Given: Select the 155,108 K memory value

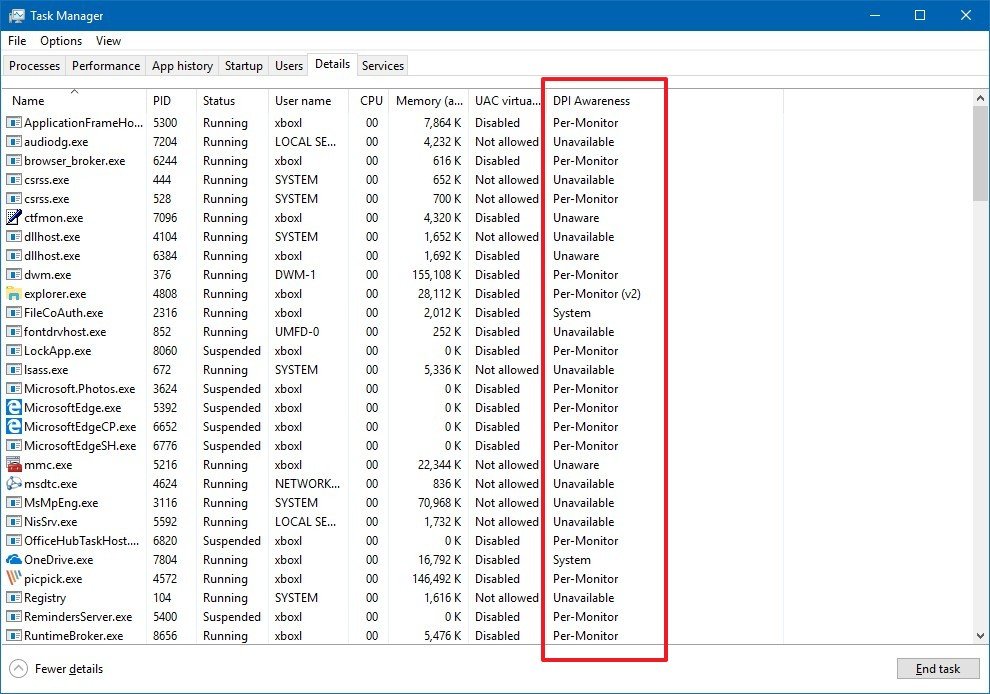Looking at the screenshot, I should (436, 275).
